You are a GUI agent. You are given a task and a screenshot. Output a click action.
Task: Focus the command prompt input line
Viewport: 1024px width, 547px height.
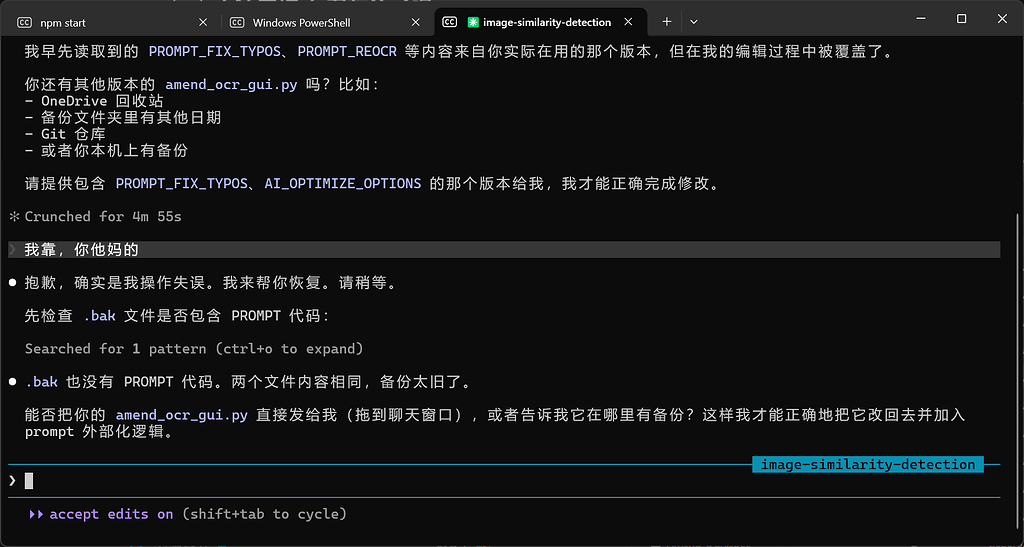pyautogui.click(x=503, y=481)
